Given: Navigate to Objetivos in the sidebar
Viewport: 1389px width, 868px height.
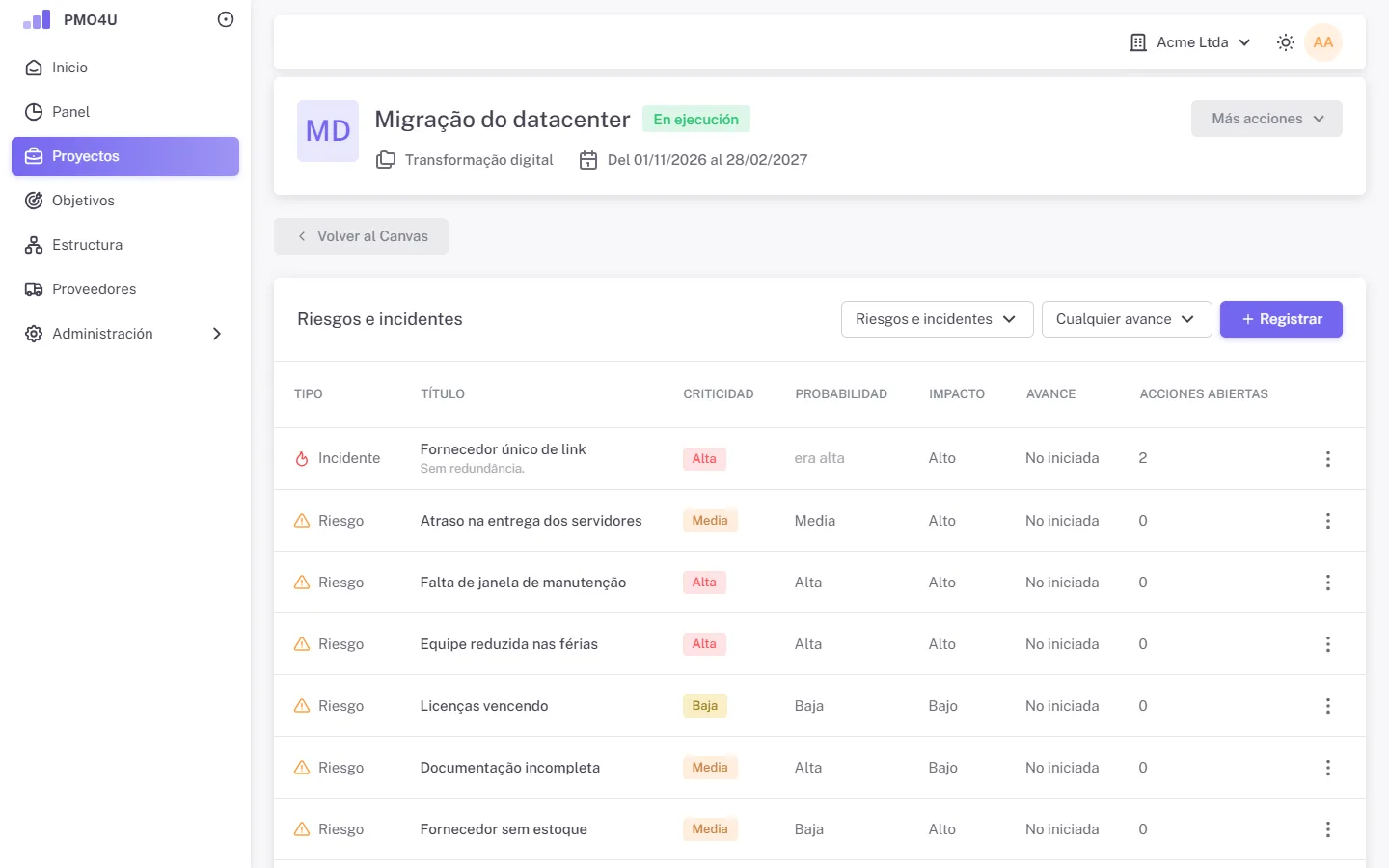Looking at the screenshot, I should 125,201.
